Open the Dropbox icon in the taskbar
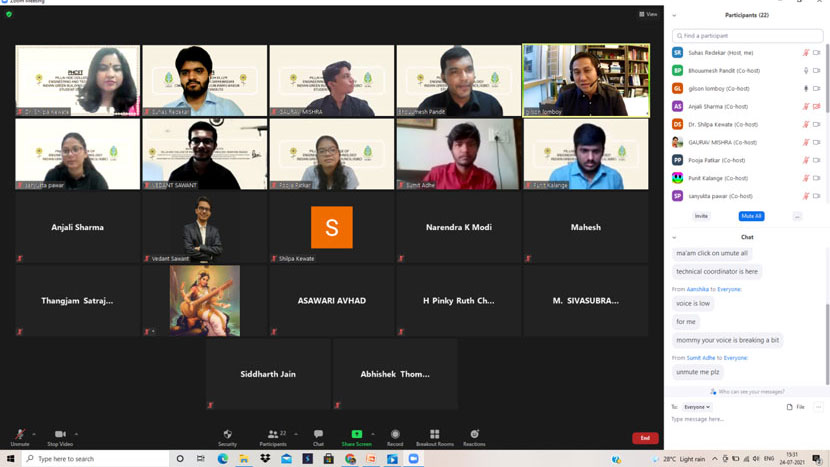 tap(266, 459)
